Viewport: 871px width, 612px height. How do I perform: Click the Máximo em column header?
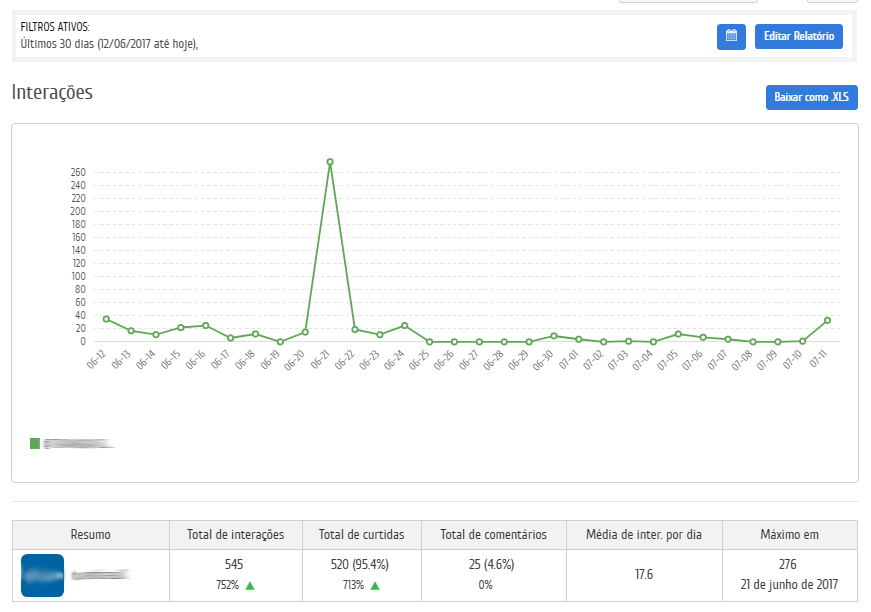(x=789, y=535)
